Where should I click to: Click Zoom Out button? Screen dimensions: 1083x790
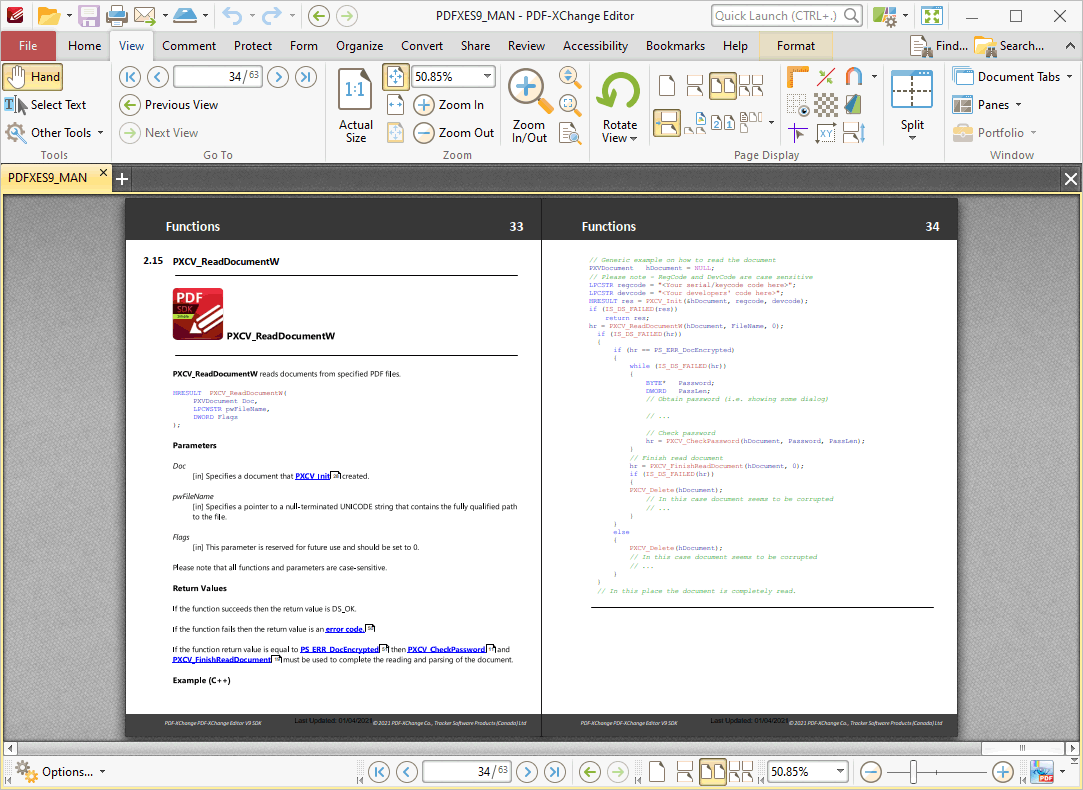[x=454, y=133]
